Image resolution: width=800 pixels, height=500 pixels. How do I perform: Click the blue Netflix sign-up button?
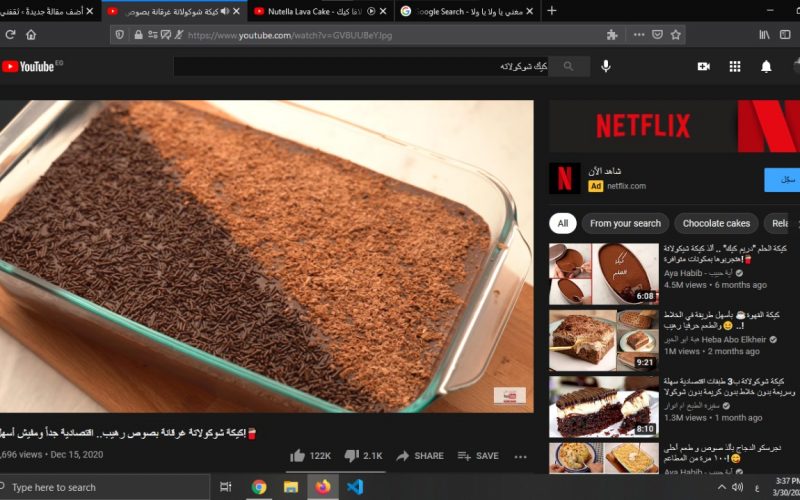pyautogui.click(x=782, y=180)
